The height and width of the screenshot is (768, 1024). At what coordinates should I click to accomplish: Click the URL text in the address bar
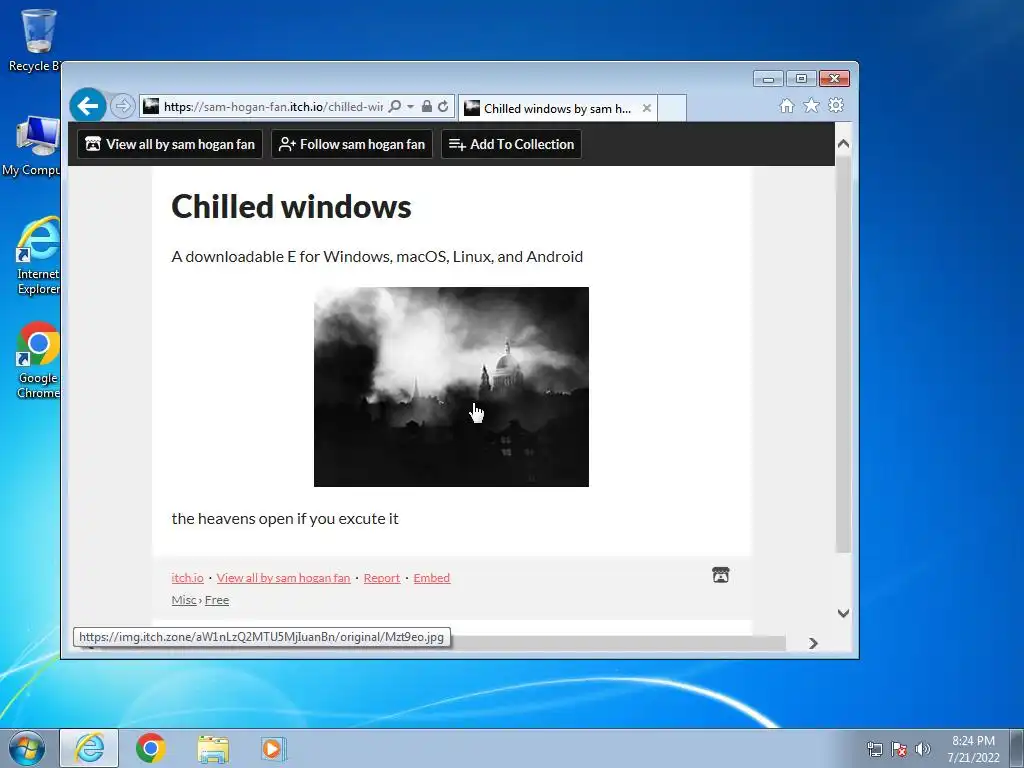pyautogui.click(x=273, y=106)
